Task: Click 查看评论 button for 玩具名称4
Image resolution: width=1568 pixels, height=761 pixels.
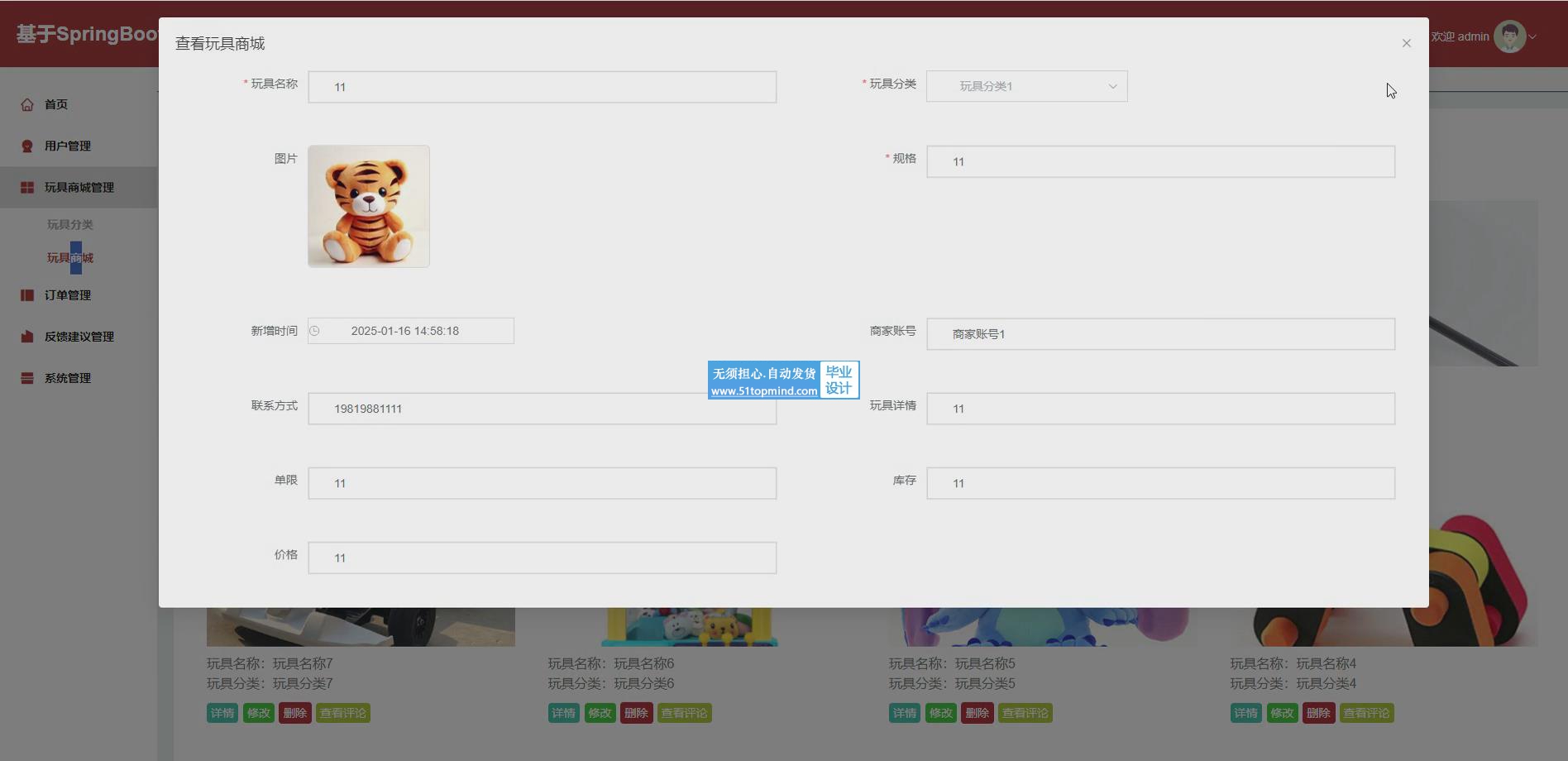Action: (1366, 713)
